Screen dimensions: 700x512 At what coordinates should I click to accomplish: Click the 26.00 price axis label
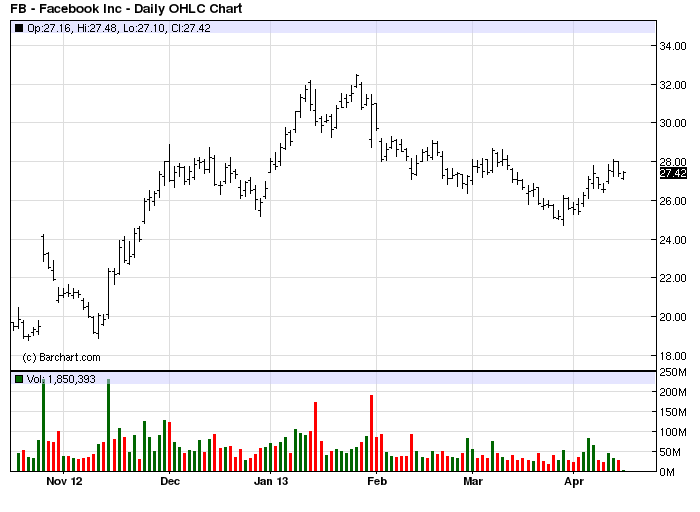(x=673, y=201)
